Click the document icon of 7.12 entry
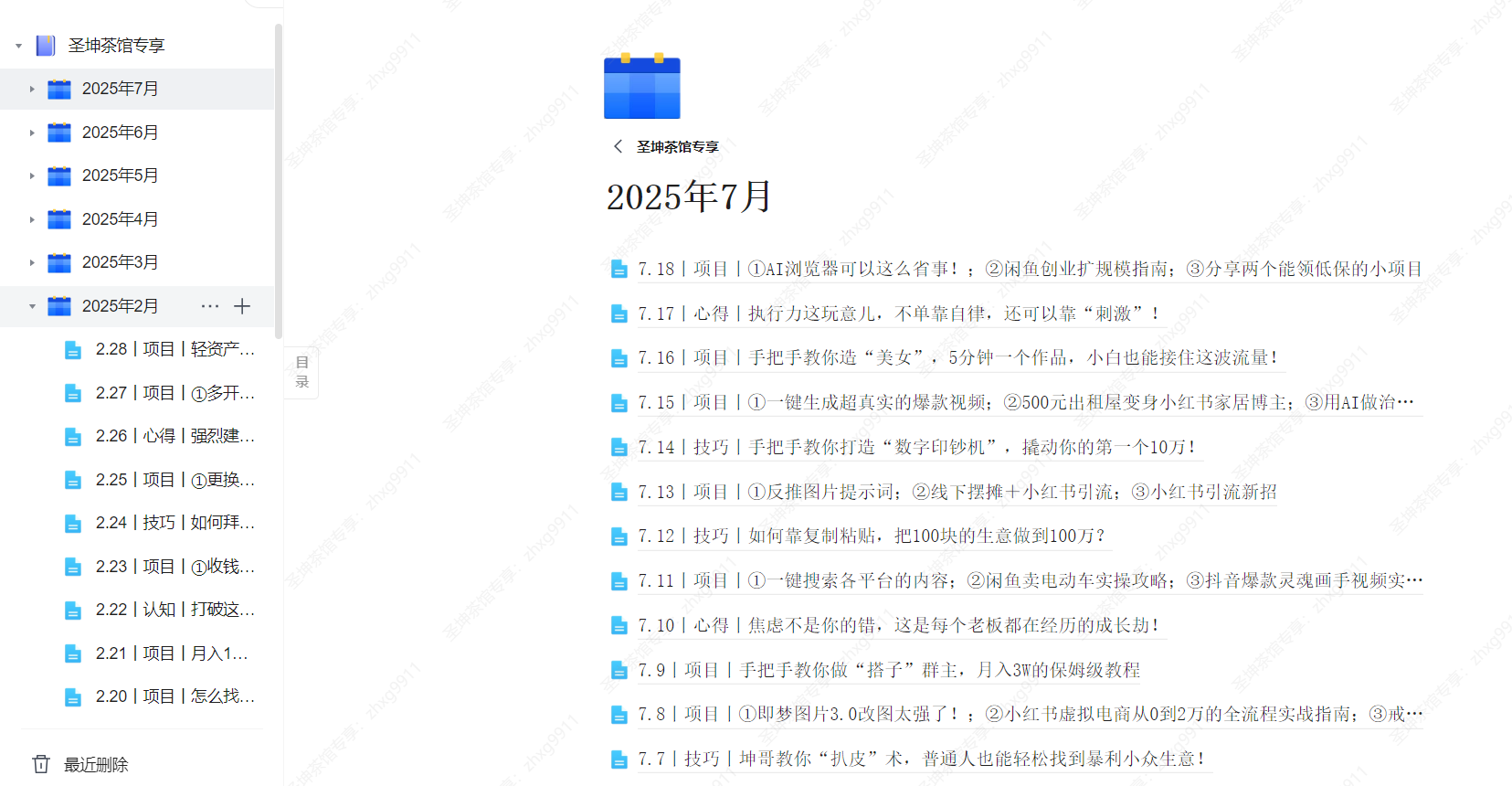This screenshot has width=1512, height=786. pyautogui.click(x=619, y=536)
